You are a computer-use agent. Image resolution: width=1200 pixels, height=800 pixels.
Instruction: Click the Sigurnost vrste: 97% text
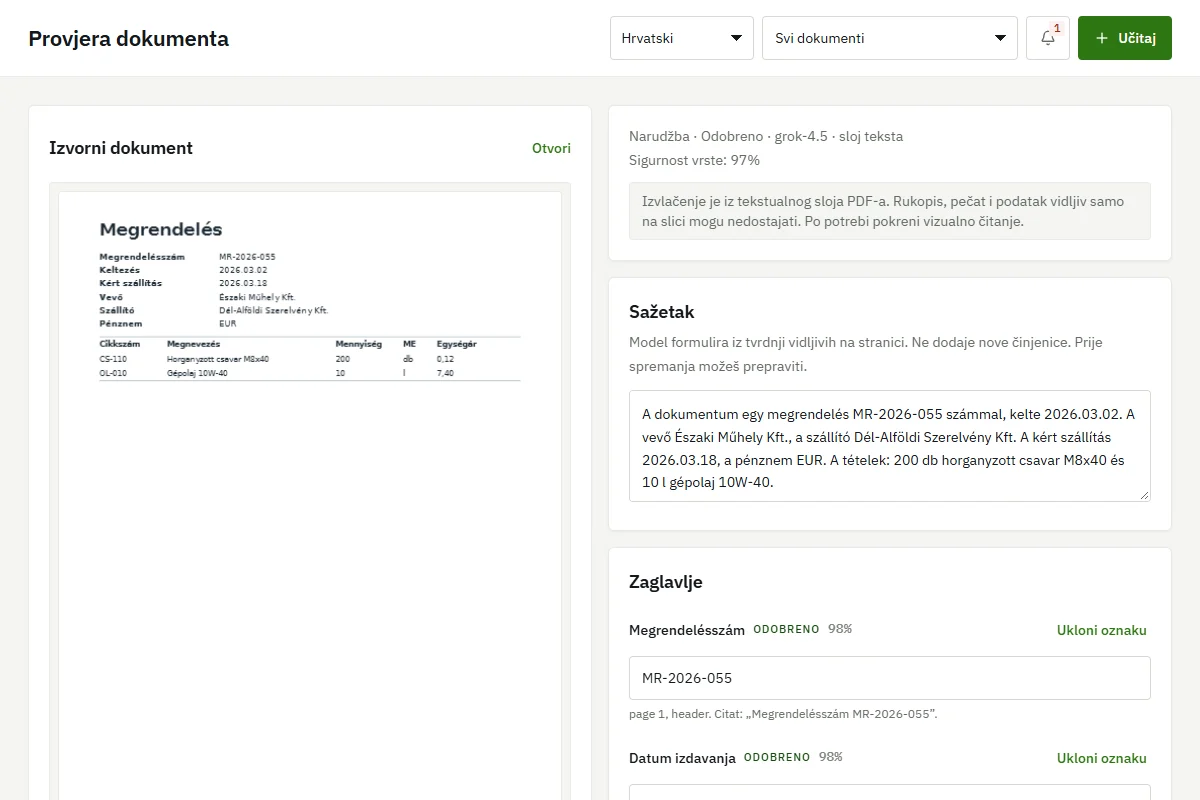pos(694,160)
